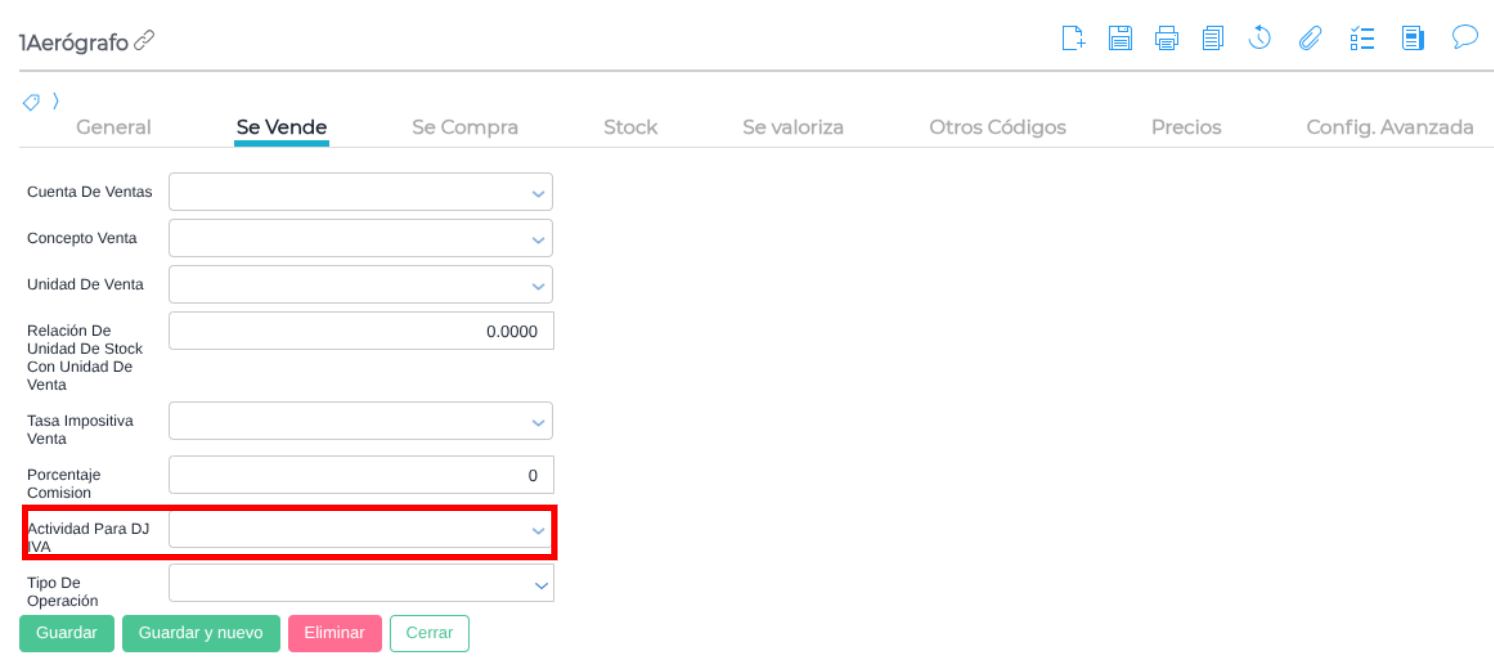Image resolution: width=1494 pixels, height=668 pixels.
Task: Click the new document icon
Action: tap(1072, 39)
